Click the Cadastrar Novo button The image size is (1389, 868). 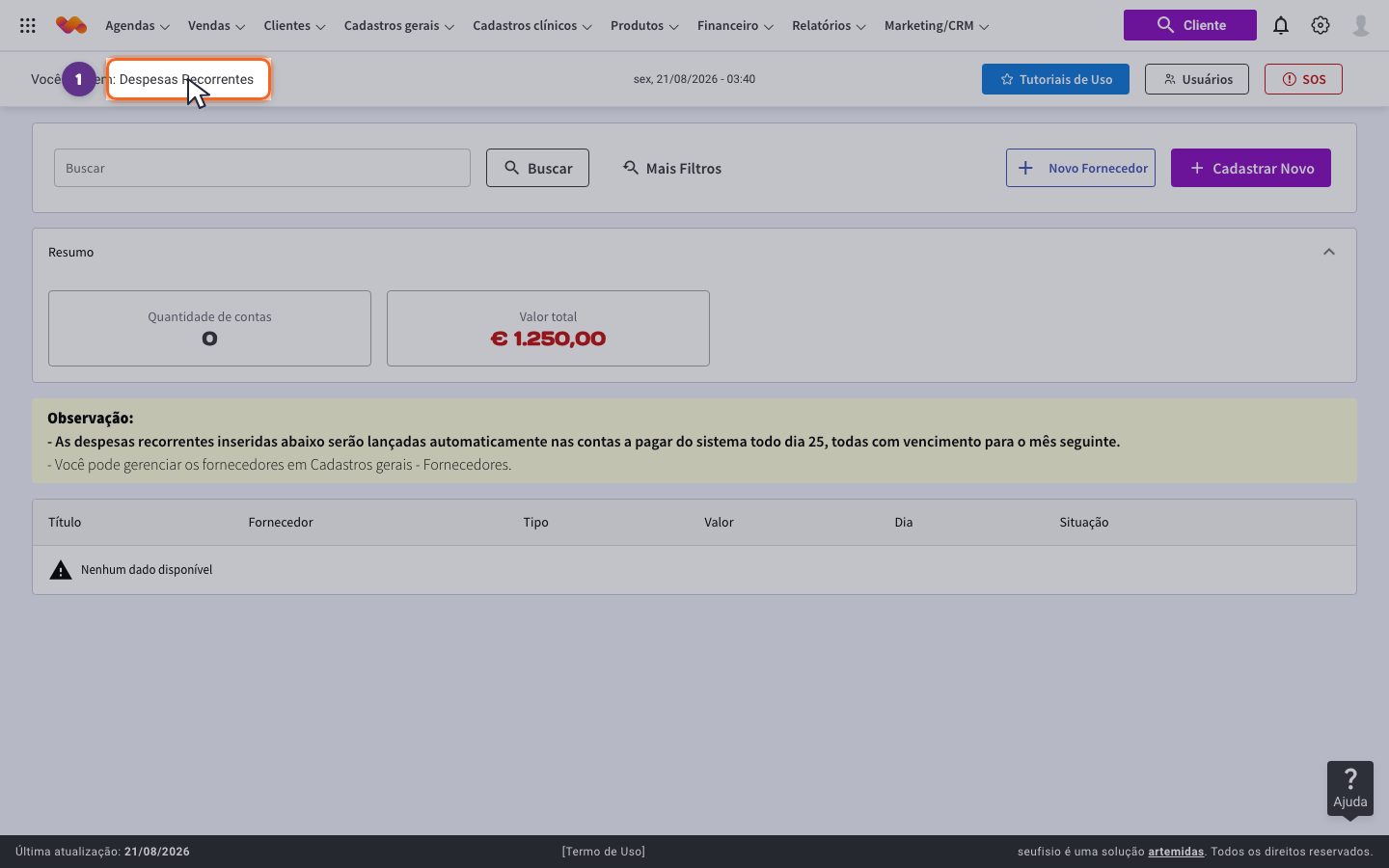click(x=1251, y=168)
